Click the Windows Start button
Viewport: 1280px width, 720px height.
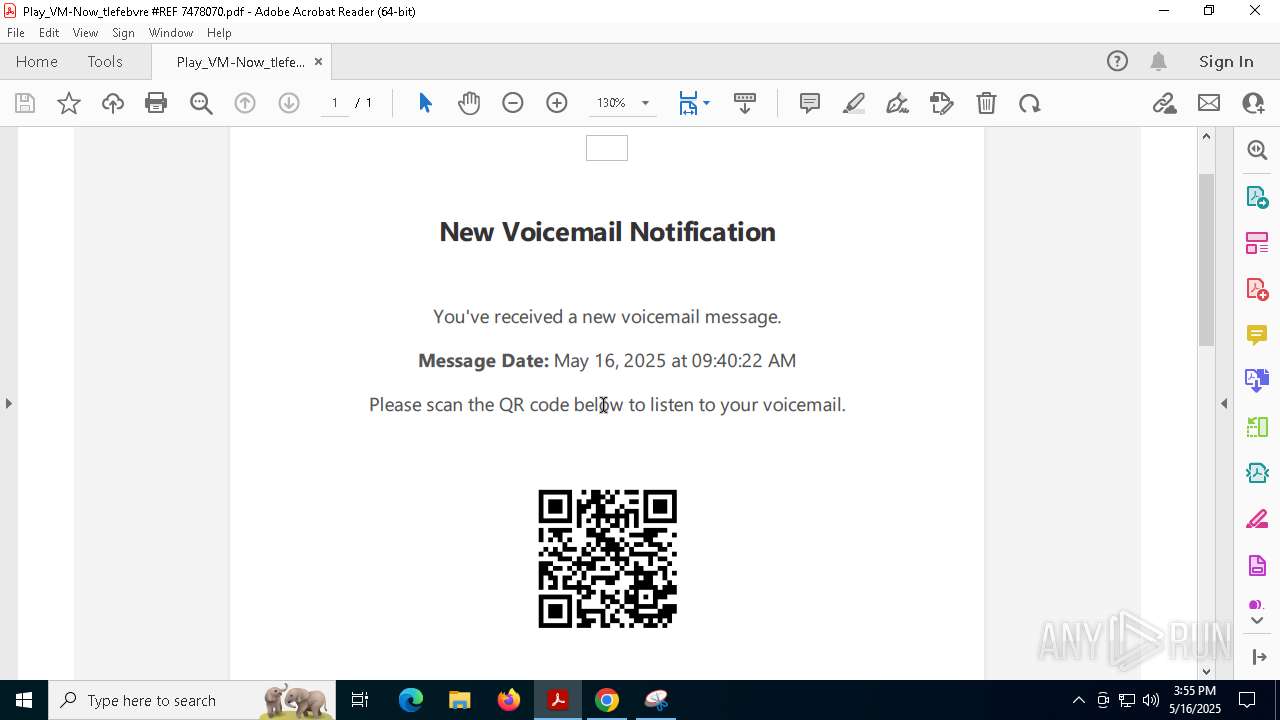pyautogui.click(x=24, y=700)
